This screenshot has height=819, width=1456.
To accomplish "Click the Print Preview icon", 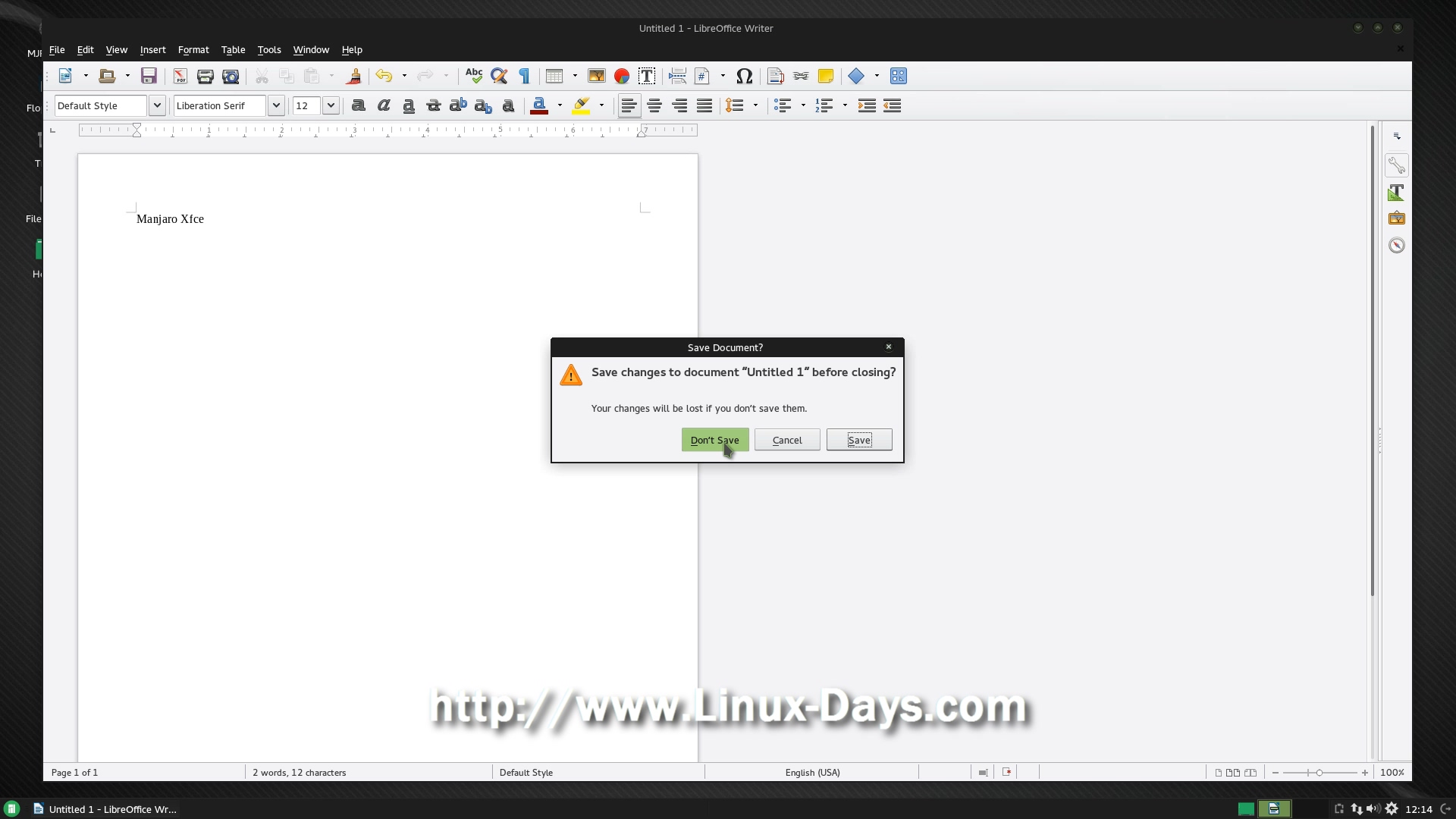I will coord(231,76).
